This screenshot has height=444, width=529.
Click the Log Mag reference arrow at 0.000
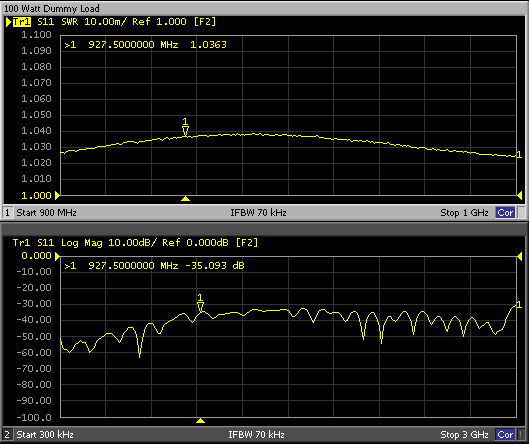point(57,256)
